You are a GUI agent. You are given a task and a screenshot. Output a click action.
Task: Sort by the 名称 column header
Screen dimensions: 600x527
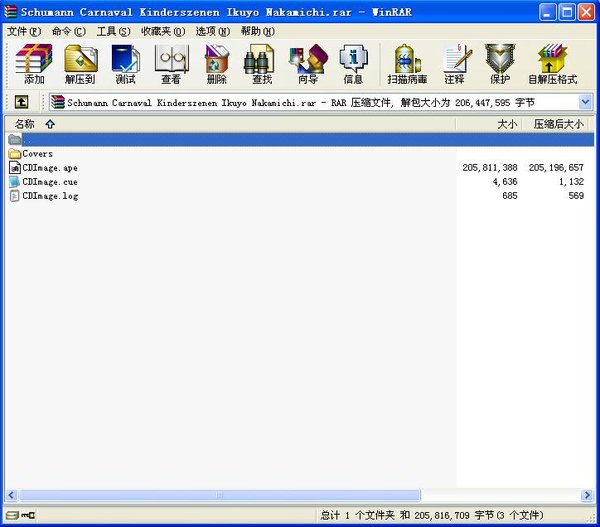tap(230, 124)
